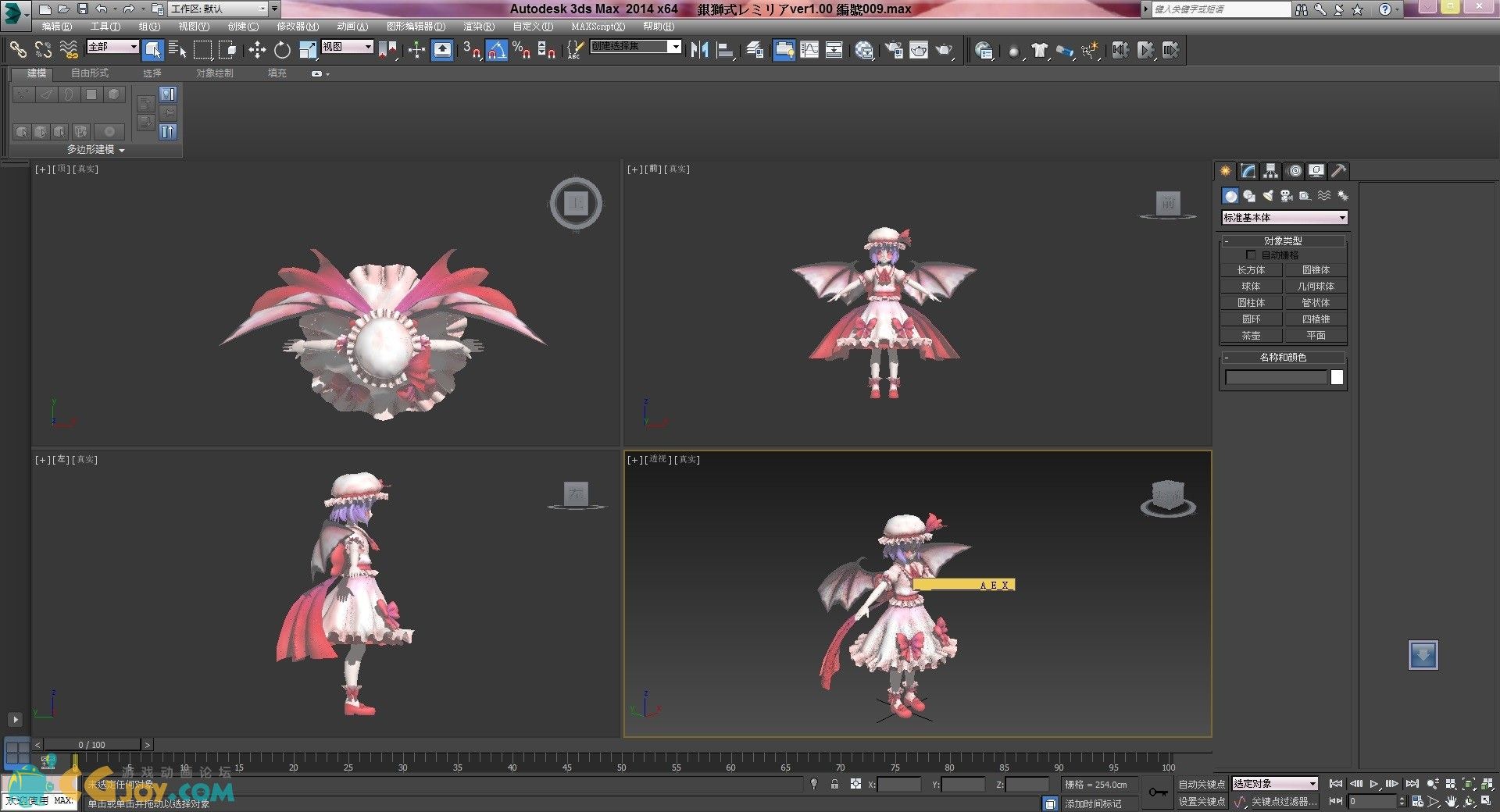Open the reference coordinate system '视图' dropdown
Viewport: 1500px width, 812px height.
[347, 47]
